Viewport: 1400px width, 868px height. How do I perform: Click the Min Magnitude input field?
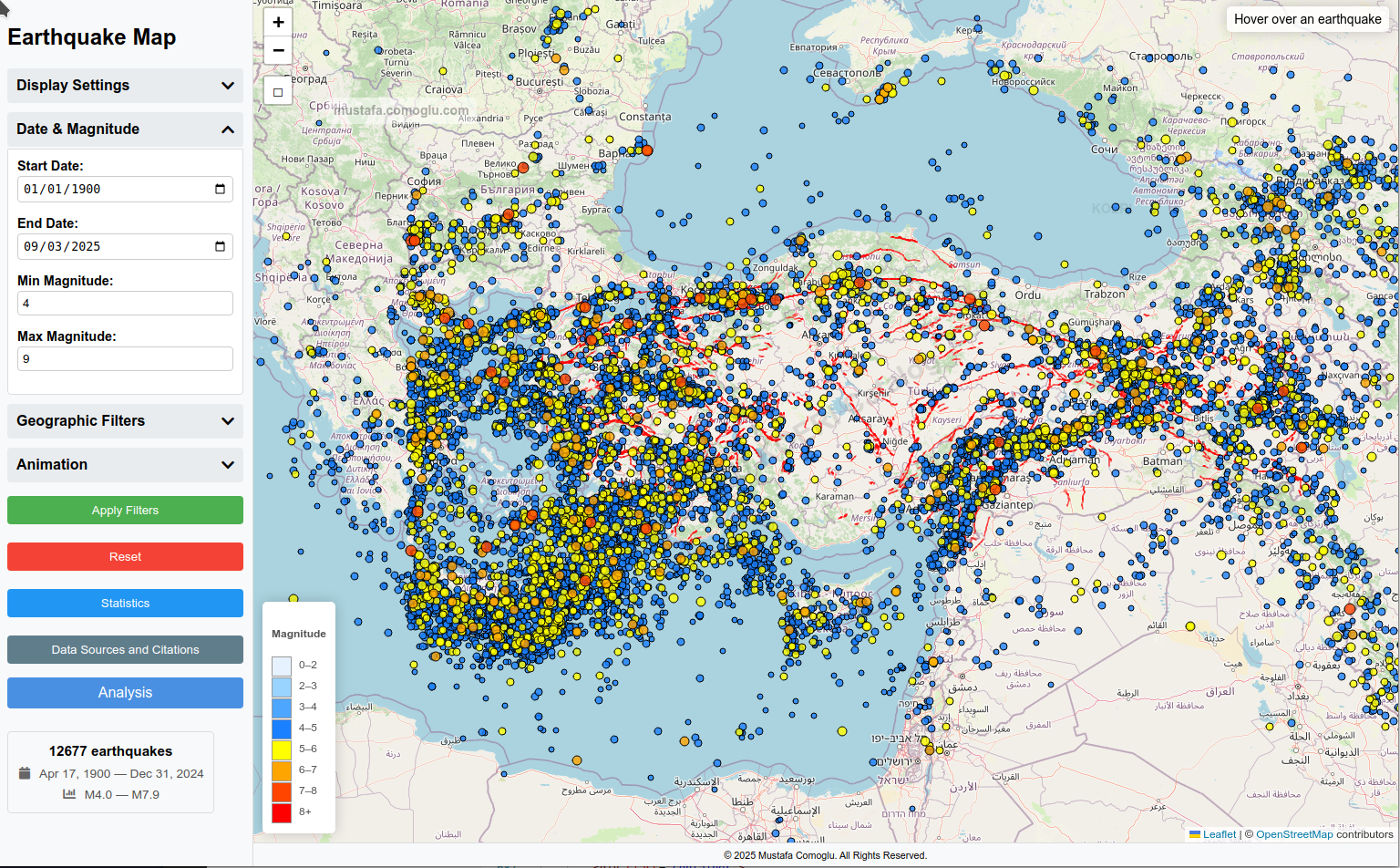pyautogui.click(x=125, y=304)
